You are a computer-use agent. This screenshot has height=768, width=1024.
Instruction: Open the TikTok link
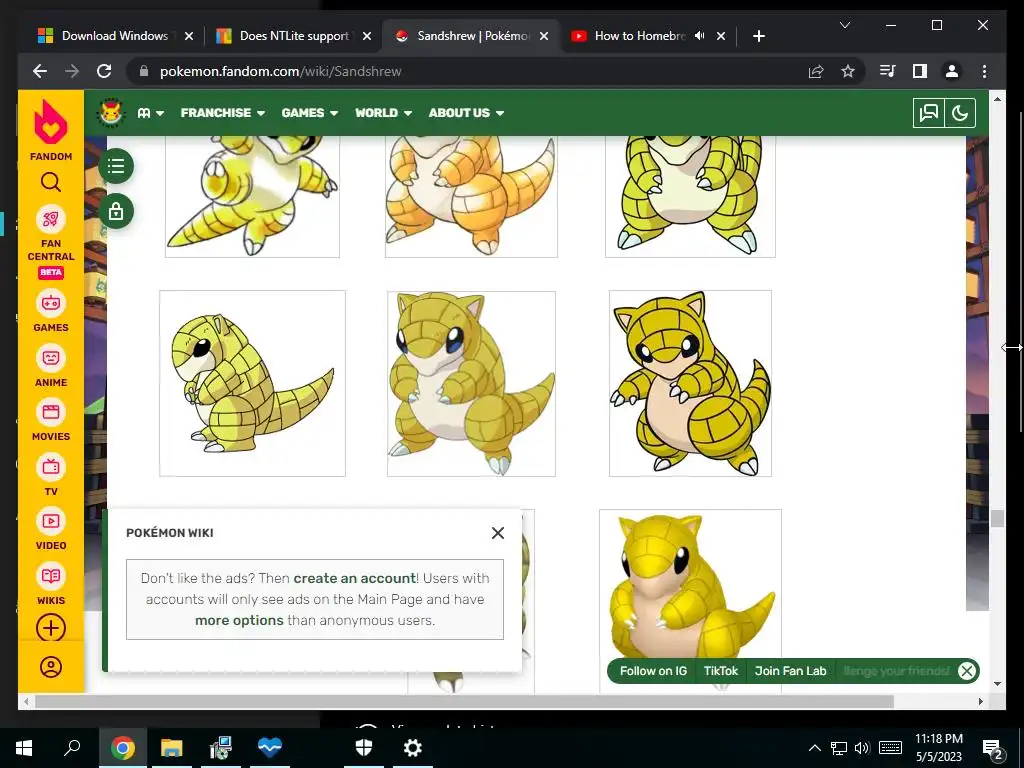point(721,671)
